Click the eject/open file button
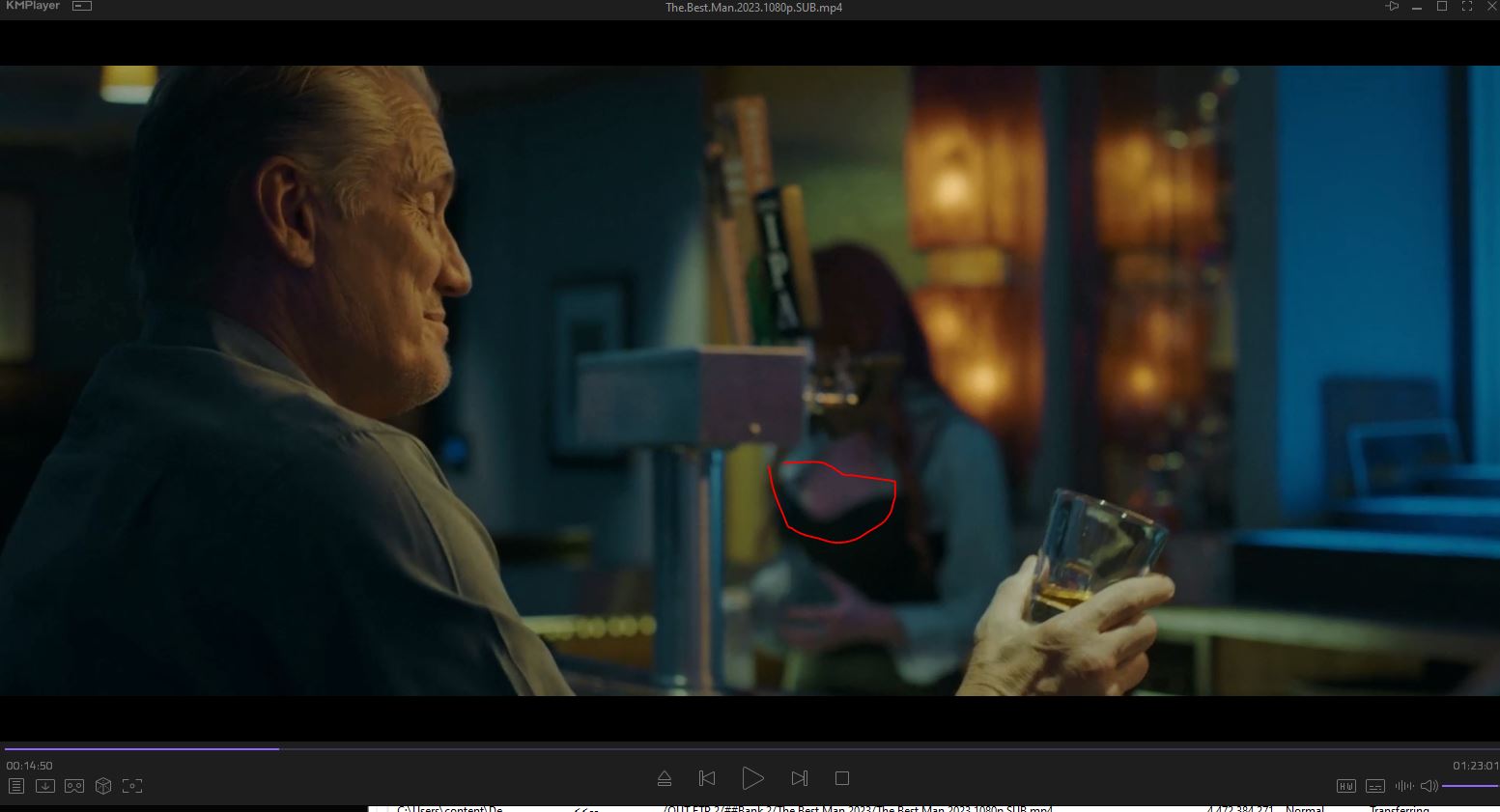 pyautogui.click(x=665, y=778)
